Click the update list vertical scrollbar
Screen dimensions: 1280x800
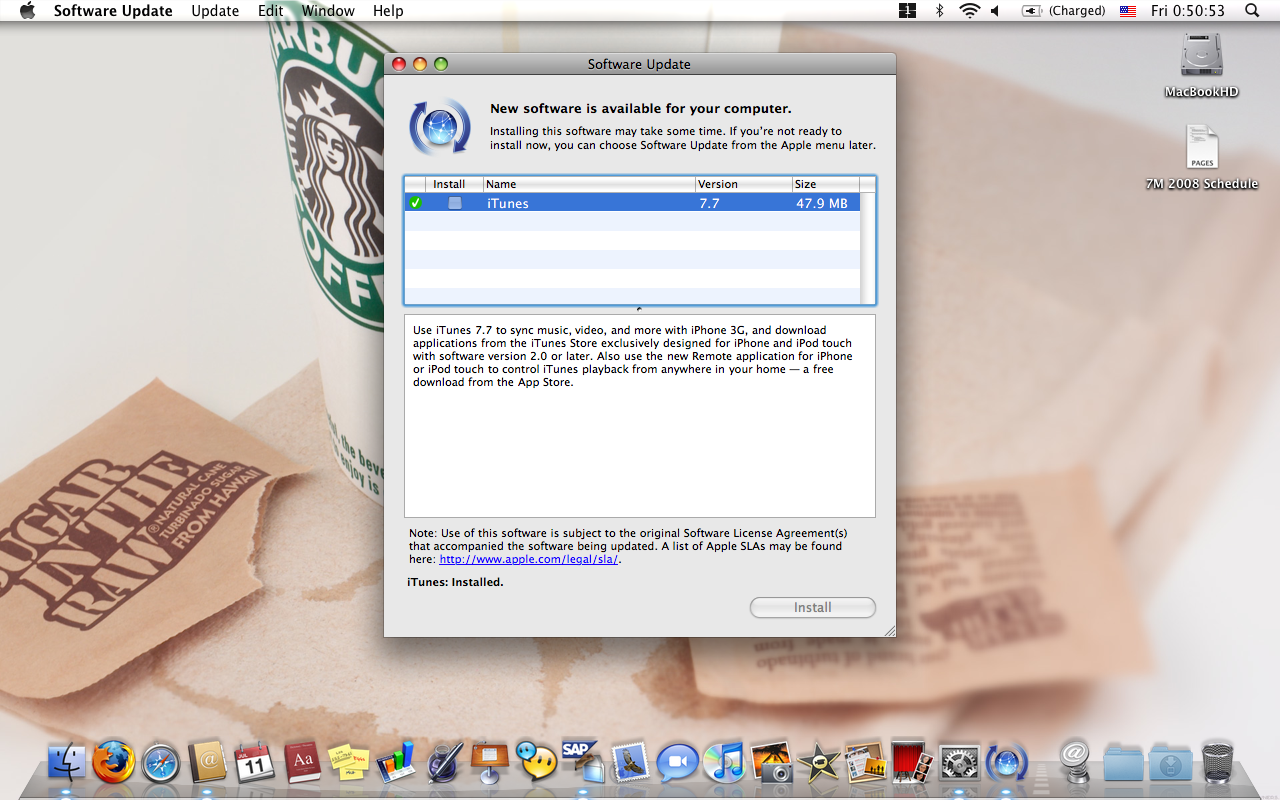[x=867, y=248]
